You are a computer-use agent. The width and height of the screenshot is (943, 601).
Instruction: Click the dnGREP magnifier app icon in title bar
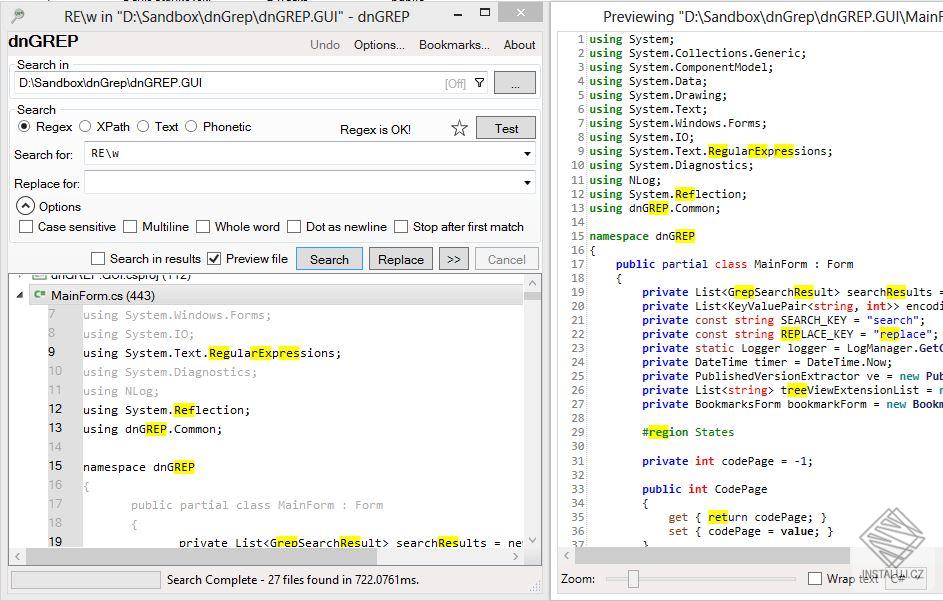[x=19, y=16]
